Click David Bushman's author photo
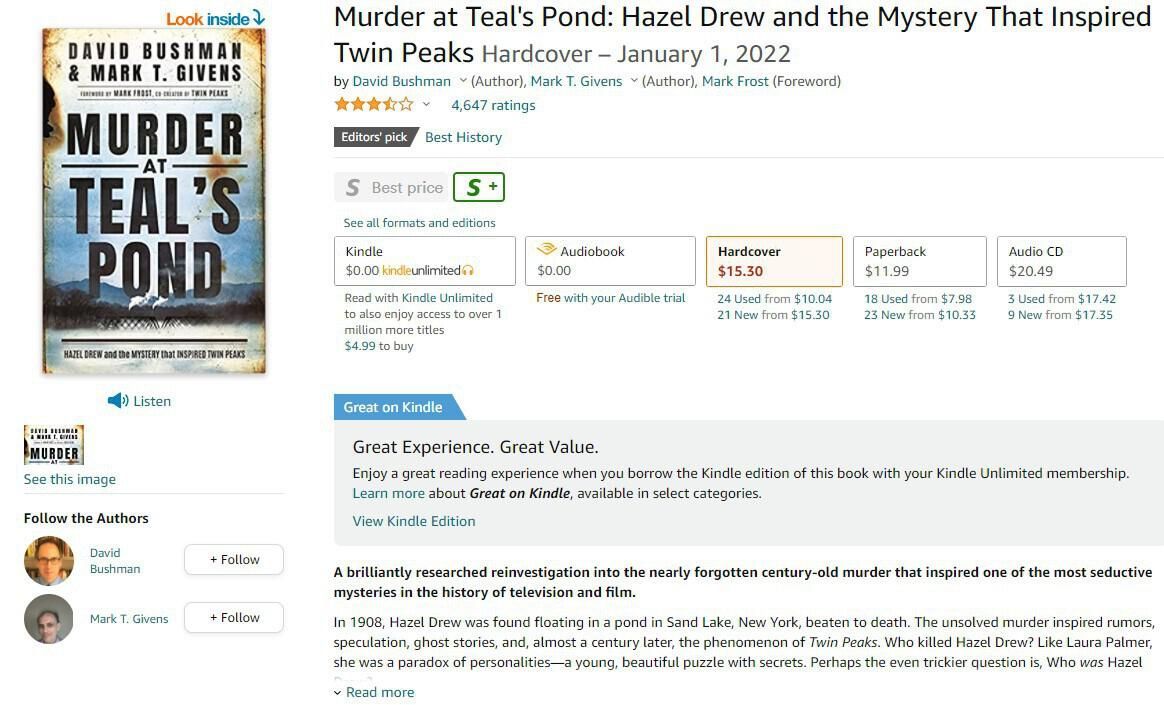 point(49,561)
